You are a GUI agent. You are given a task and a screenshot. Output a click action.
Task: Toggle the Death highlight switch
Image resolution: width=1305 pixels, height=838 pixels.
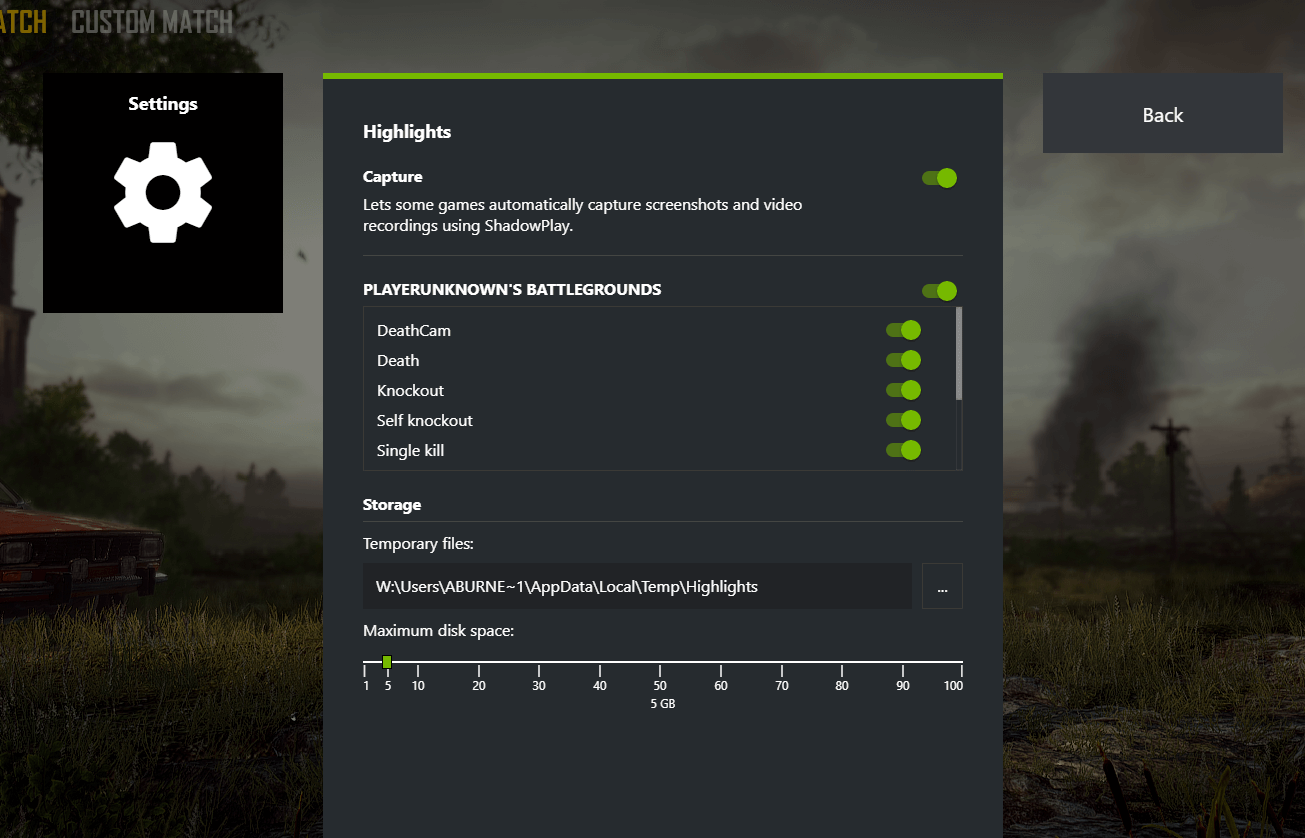(x=903, y=360)
